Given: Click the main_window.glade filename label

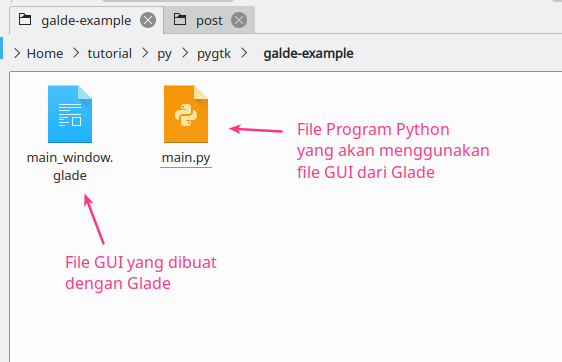Looking at the screenshot, I should click(70, 167).
